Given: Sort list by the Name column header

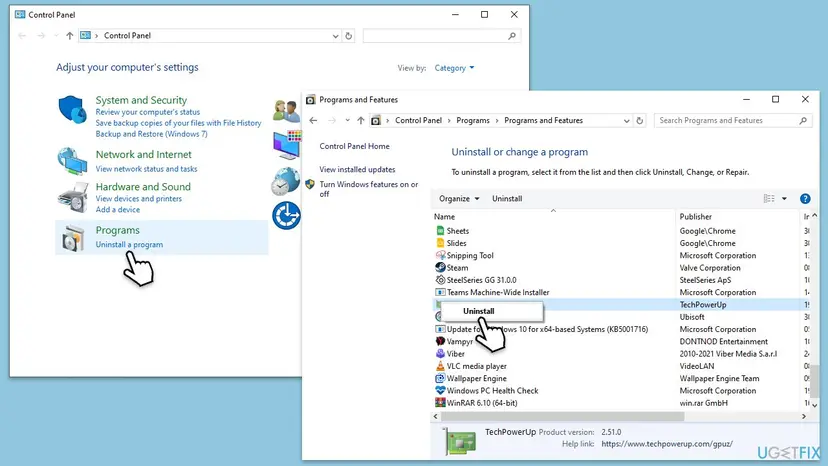Looking at the screenshot, I should (553, 217).
